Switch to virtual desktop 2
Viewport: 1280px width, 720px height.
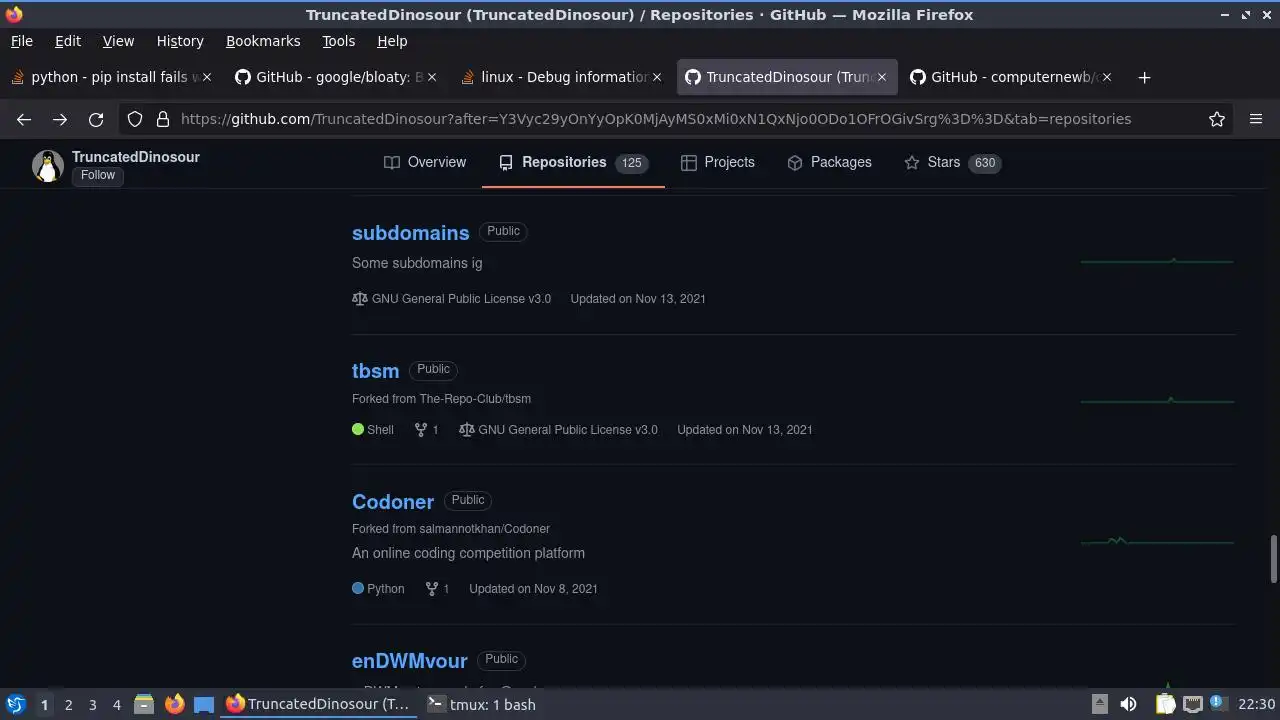68,704
